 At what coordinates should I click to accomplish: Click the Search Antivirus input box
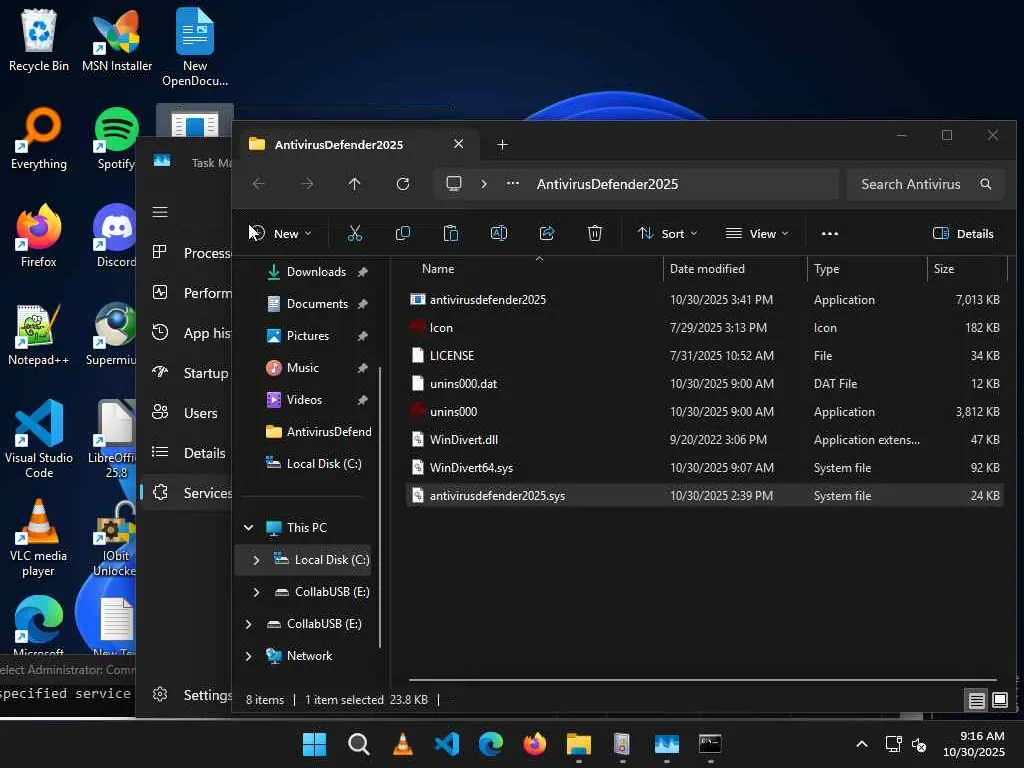click(910, 184)
